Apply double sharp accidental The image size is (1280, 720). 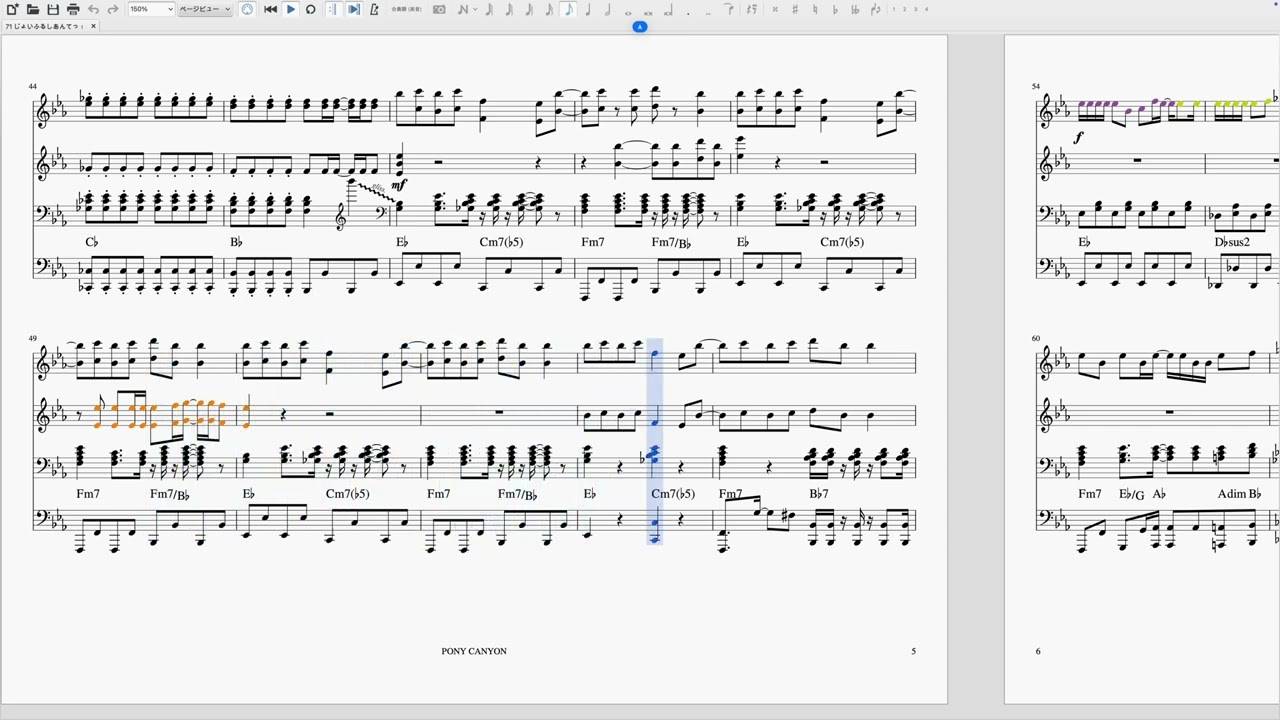click(x=775, y=9)
